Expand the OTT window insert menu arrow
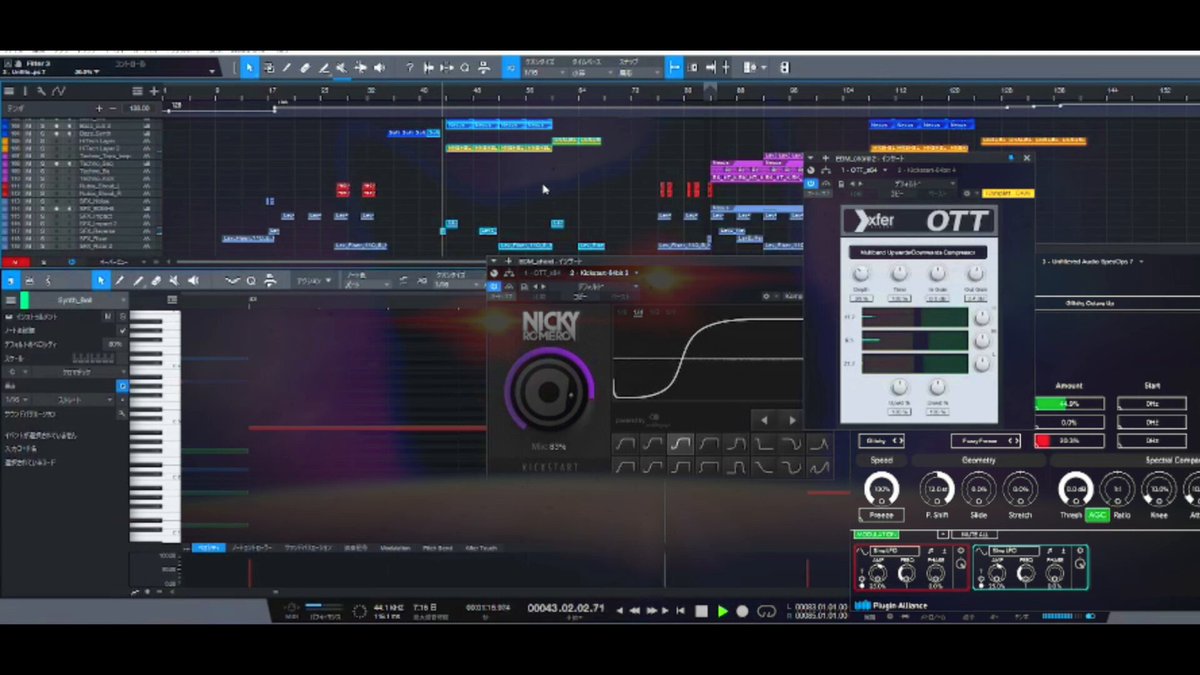Viewport: 1200px width, 675px height. [810, 157]
